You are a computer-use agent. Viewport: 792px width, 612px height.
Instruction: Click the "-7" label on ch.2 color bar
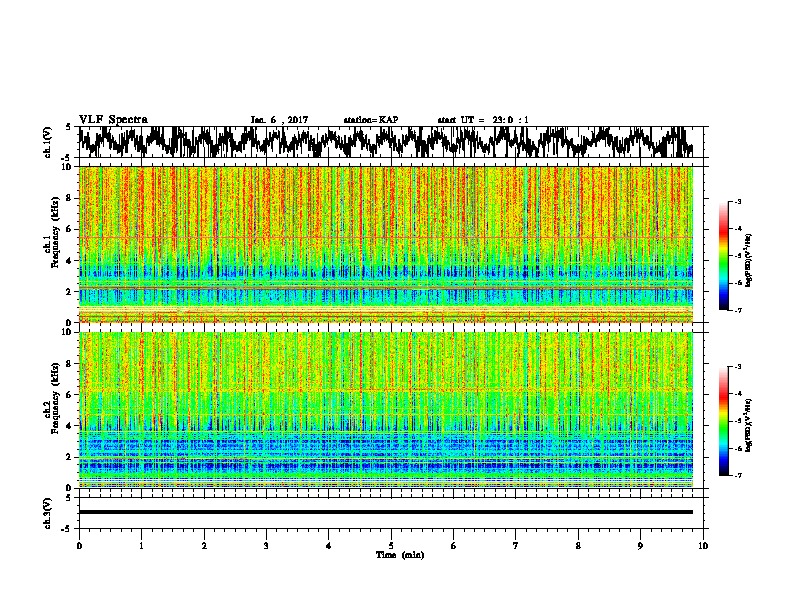coord(738,476)
